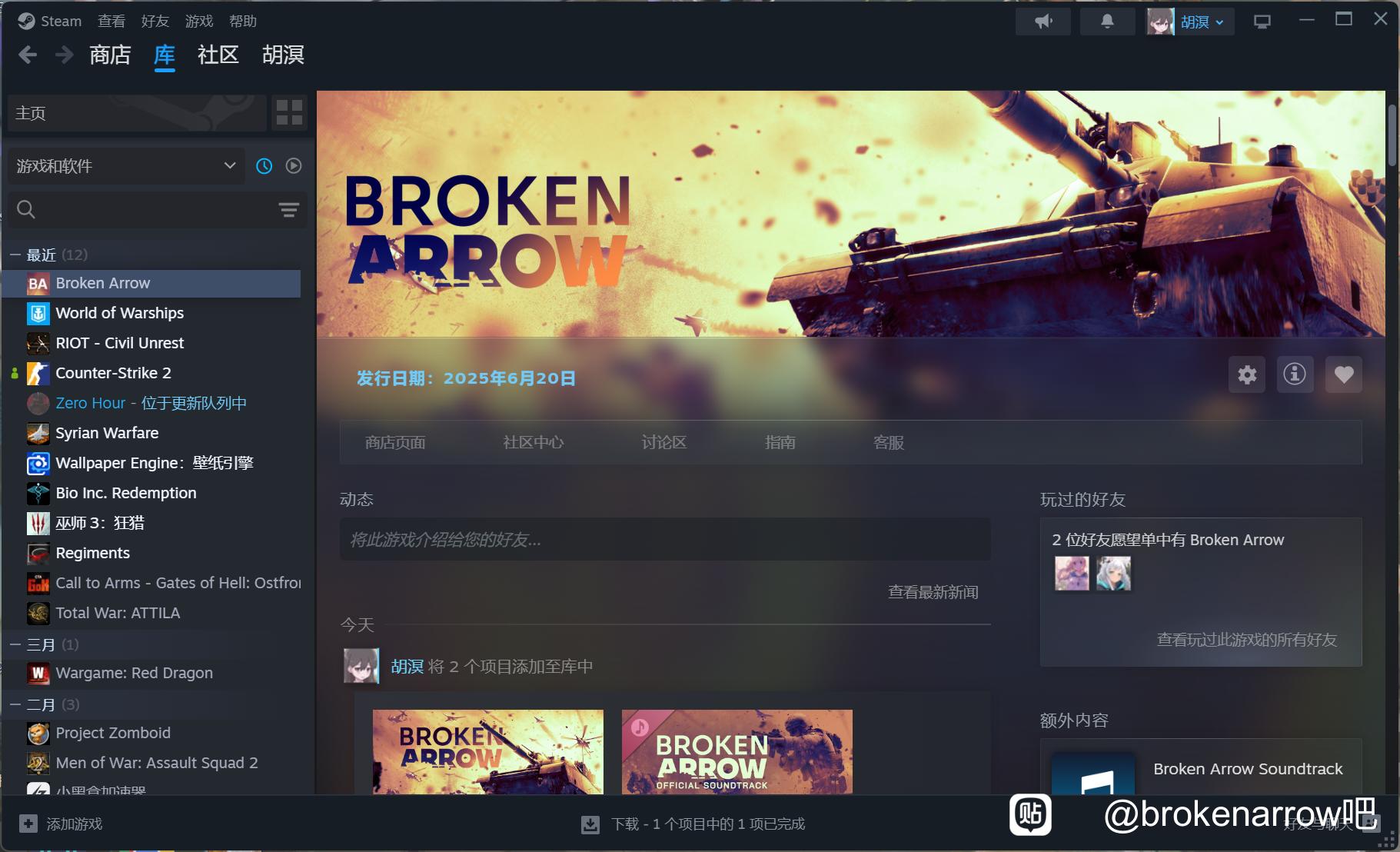The width and height of the screenshot is (1400, 852).
Task: Open notifications bell icon
Action: [x=1107, y=22]
